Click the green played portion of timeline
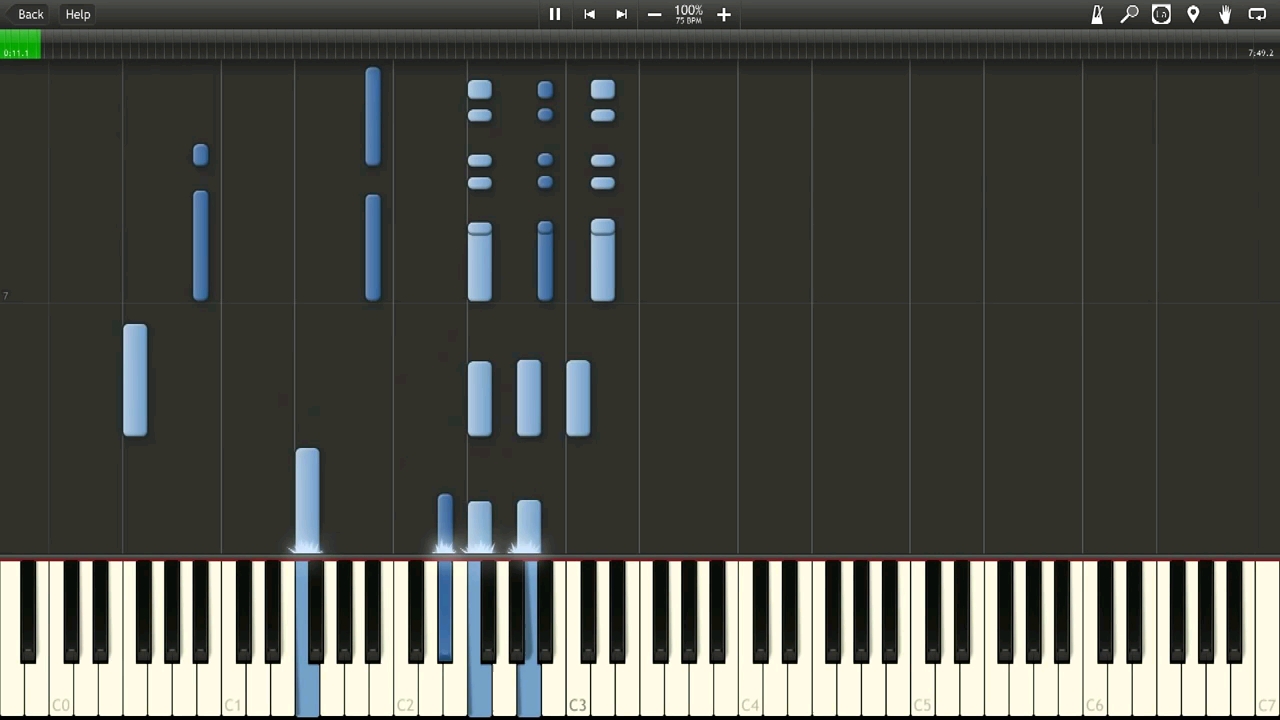Screen dimensions: 1280x720 [x=20, y=46]
